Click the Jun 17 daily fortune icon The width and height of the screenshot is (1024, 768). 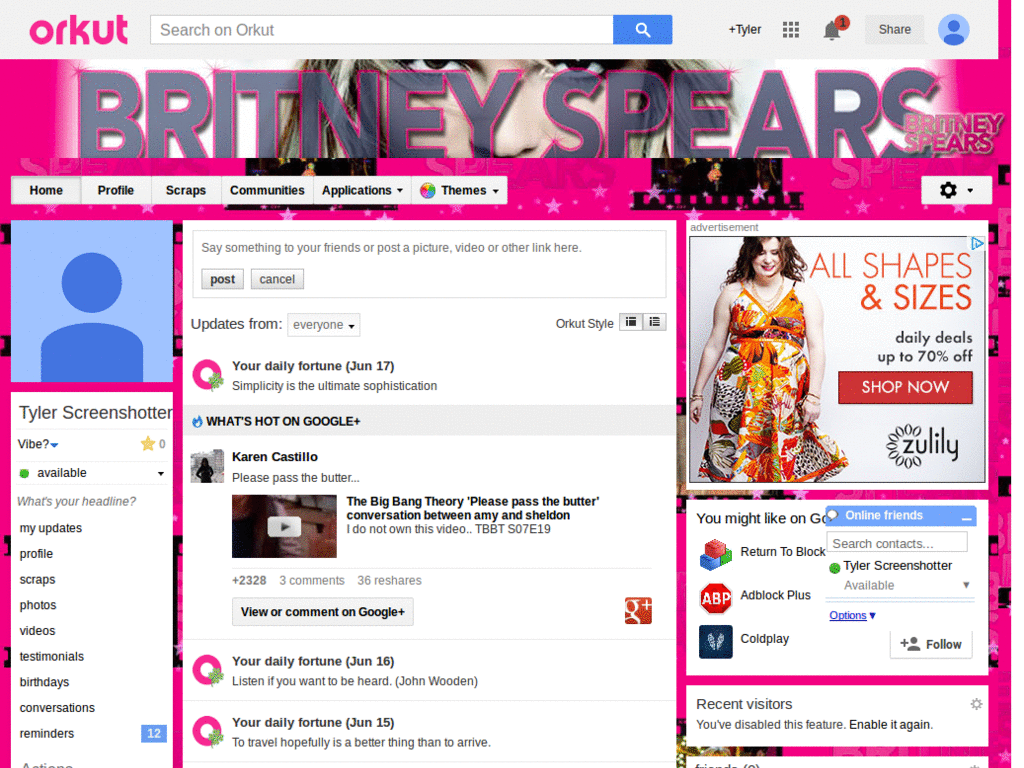(x=208, y=376)
